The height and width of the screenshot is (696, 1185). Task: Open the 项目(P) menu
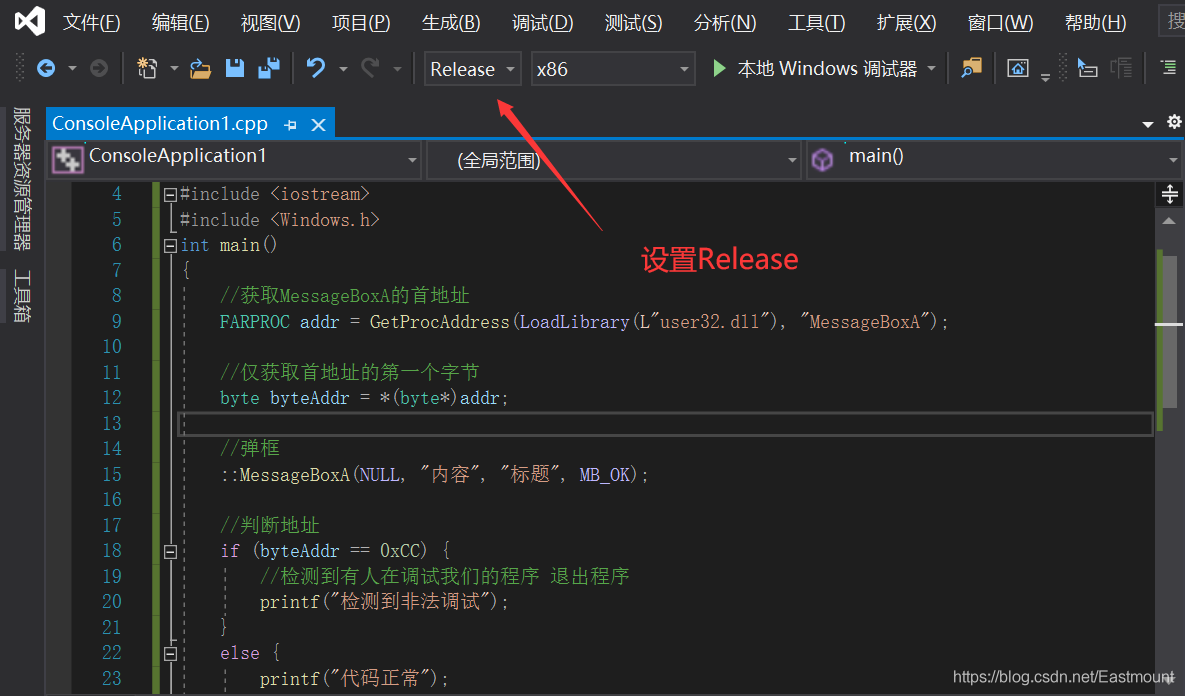[360, 23]
